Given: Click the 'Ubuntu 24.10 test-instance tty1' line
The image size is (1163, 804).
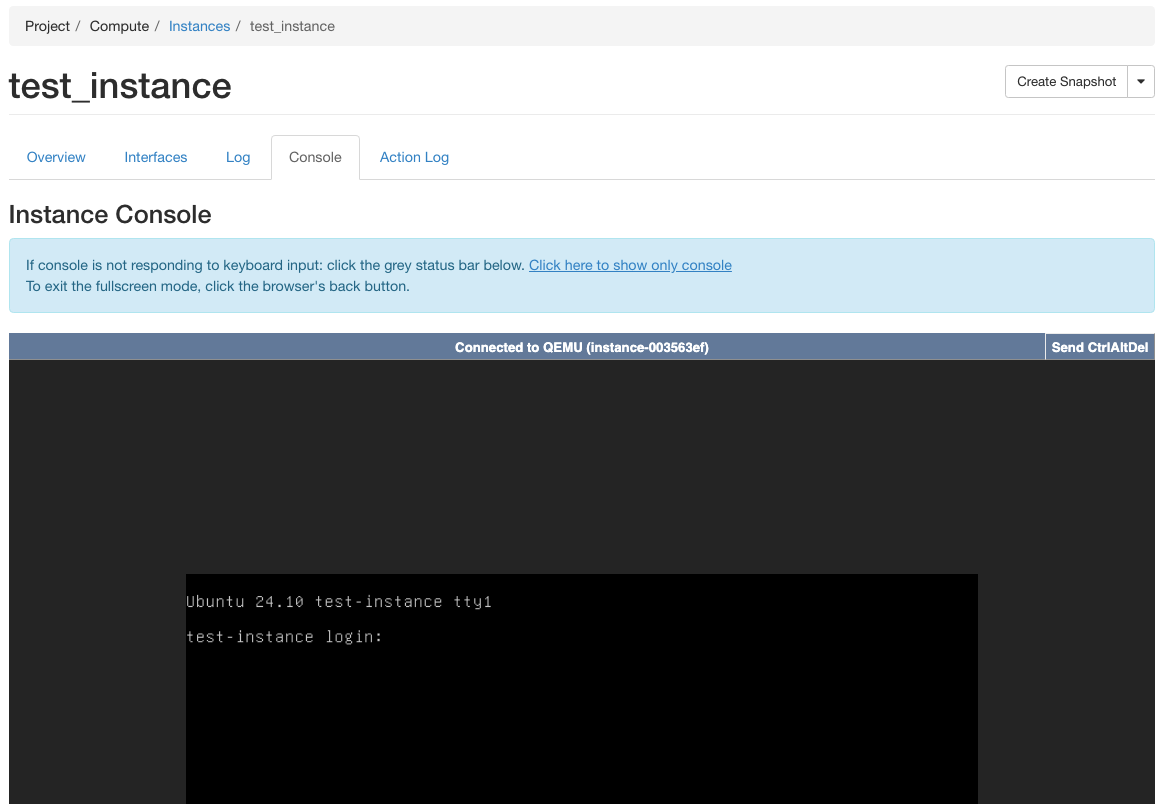Looking at the screenshot, I should tap(339, 602).
